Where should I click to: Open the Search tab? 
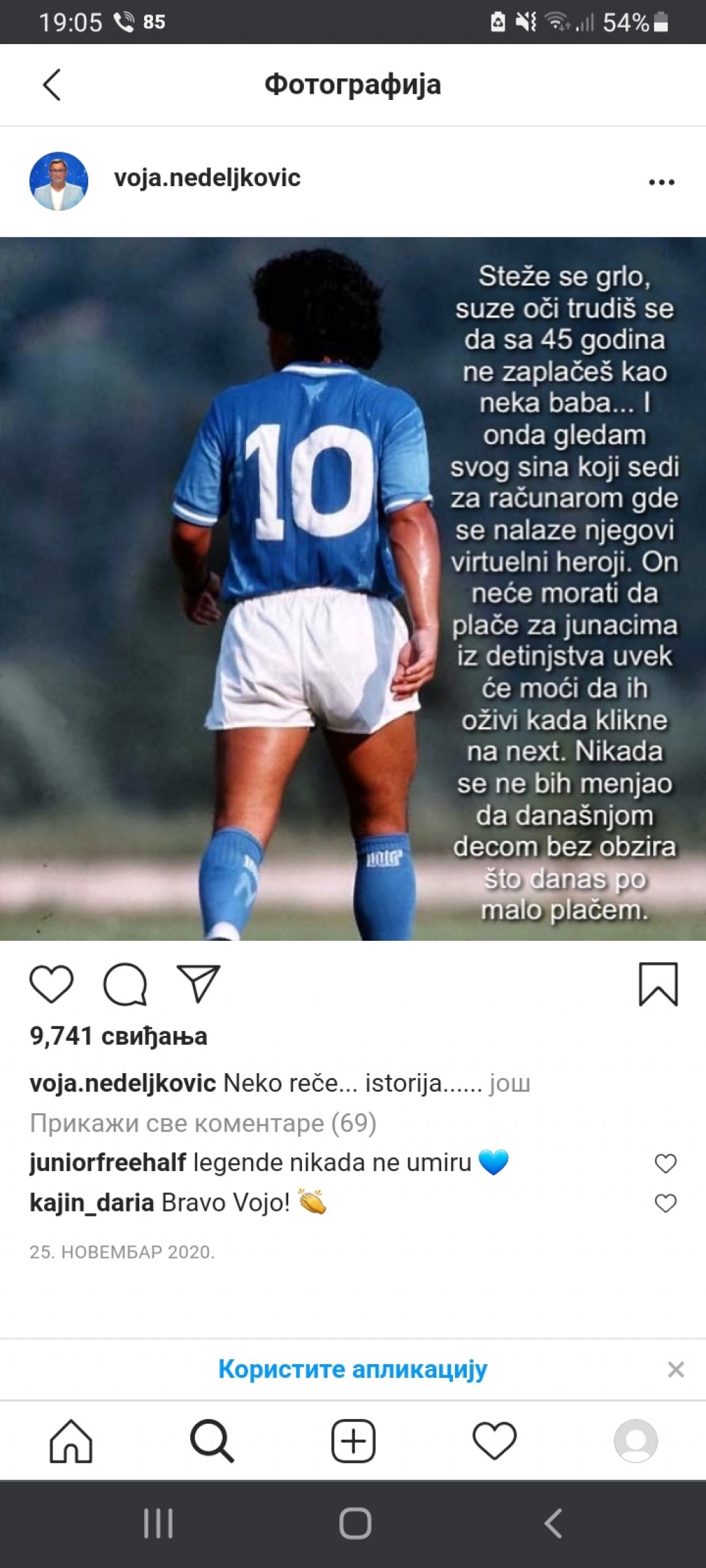pos(212,1440)
